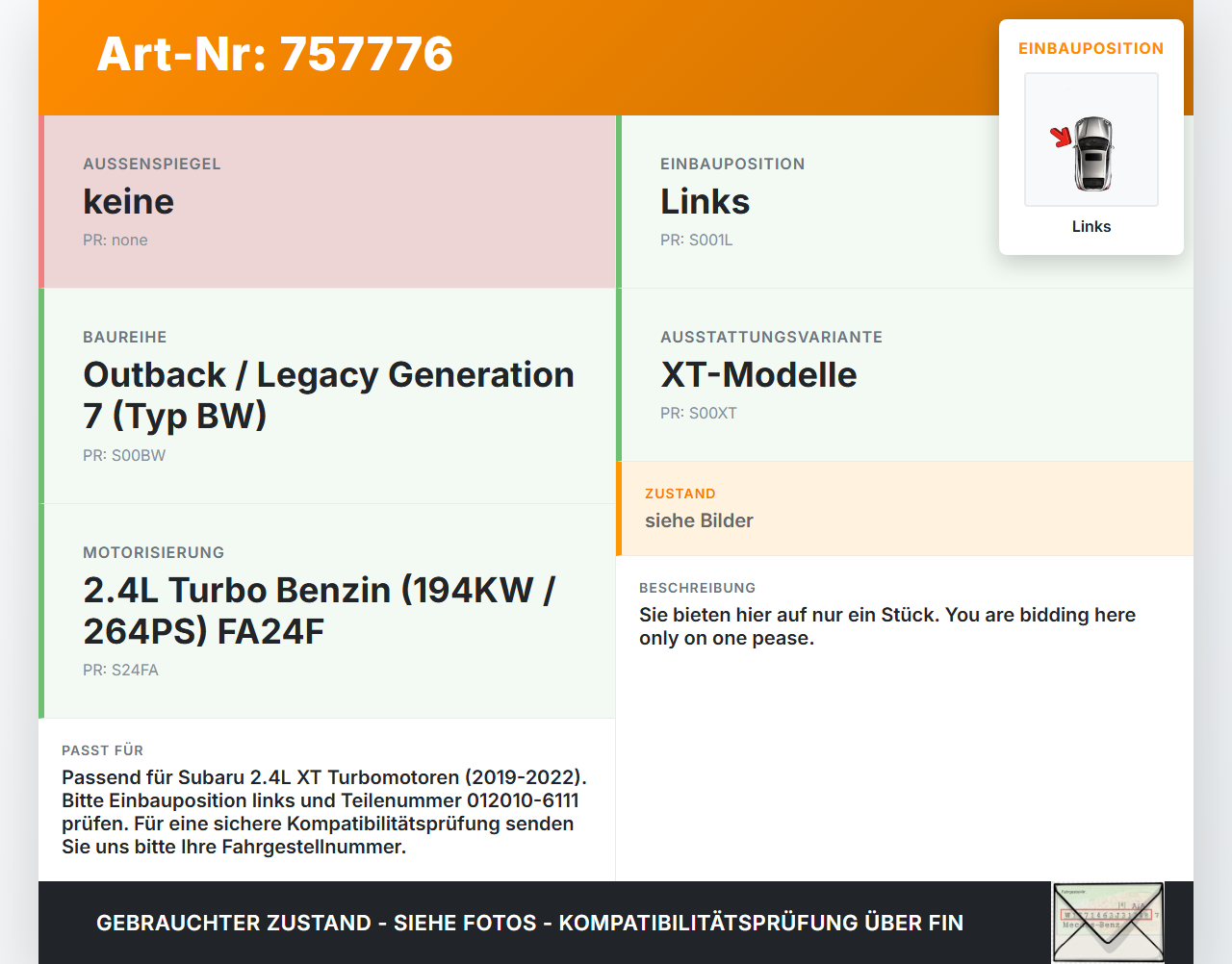Viewport: 1232px width, 964px height.
Task: Click the 'Passt für' compatibility text
Action: coord(324,812)
